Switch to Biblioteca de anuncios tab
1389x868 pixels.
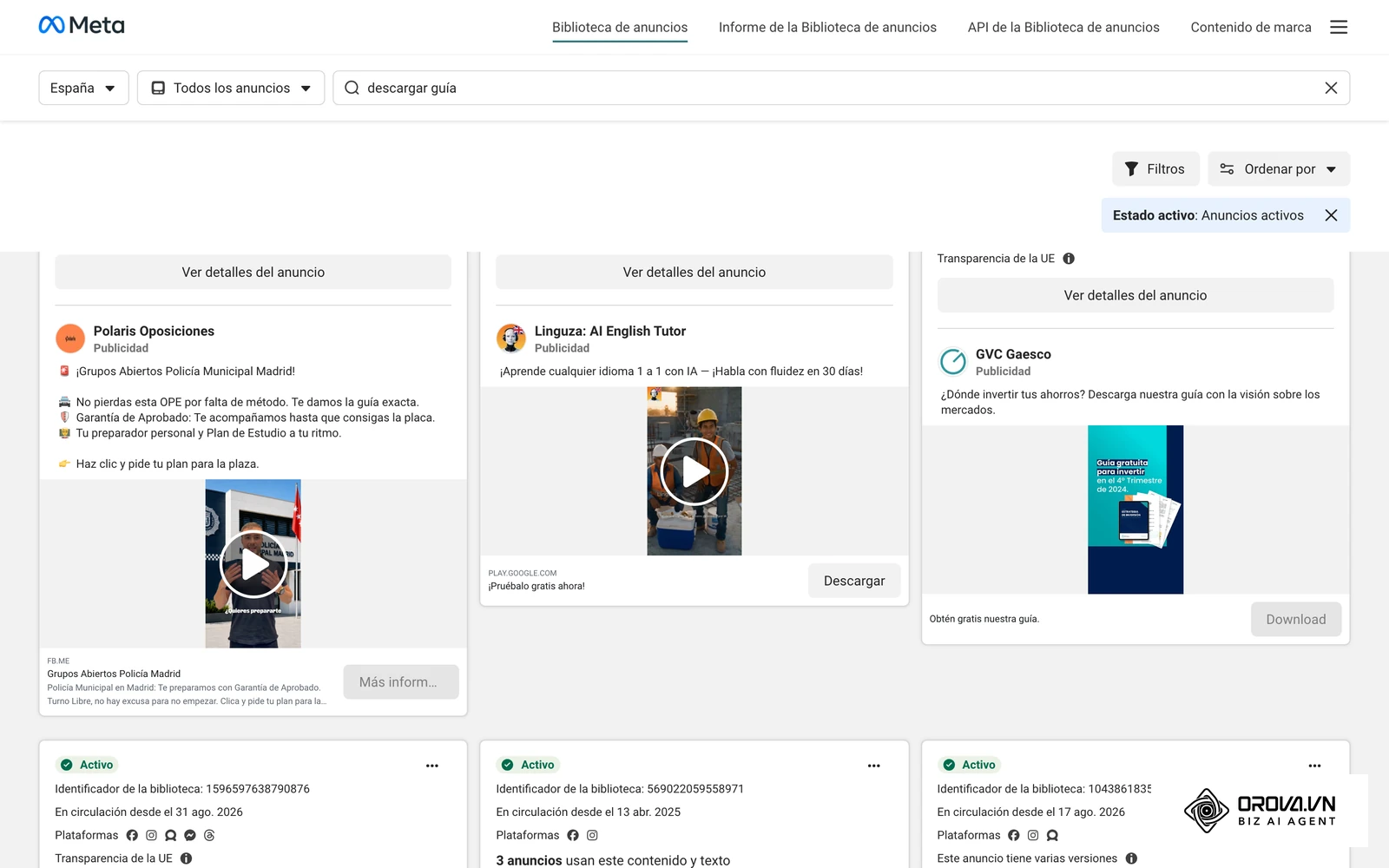[x=620, y=28]
